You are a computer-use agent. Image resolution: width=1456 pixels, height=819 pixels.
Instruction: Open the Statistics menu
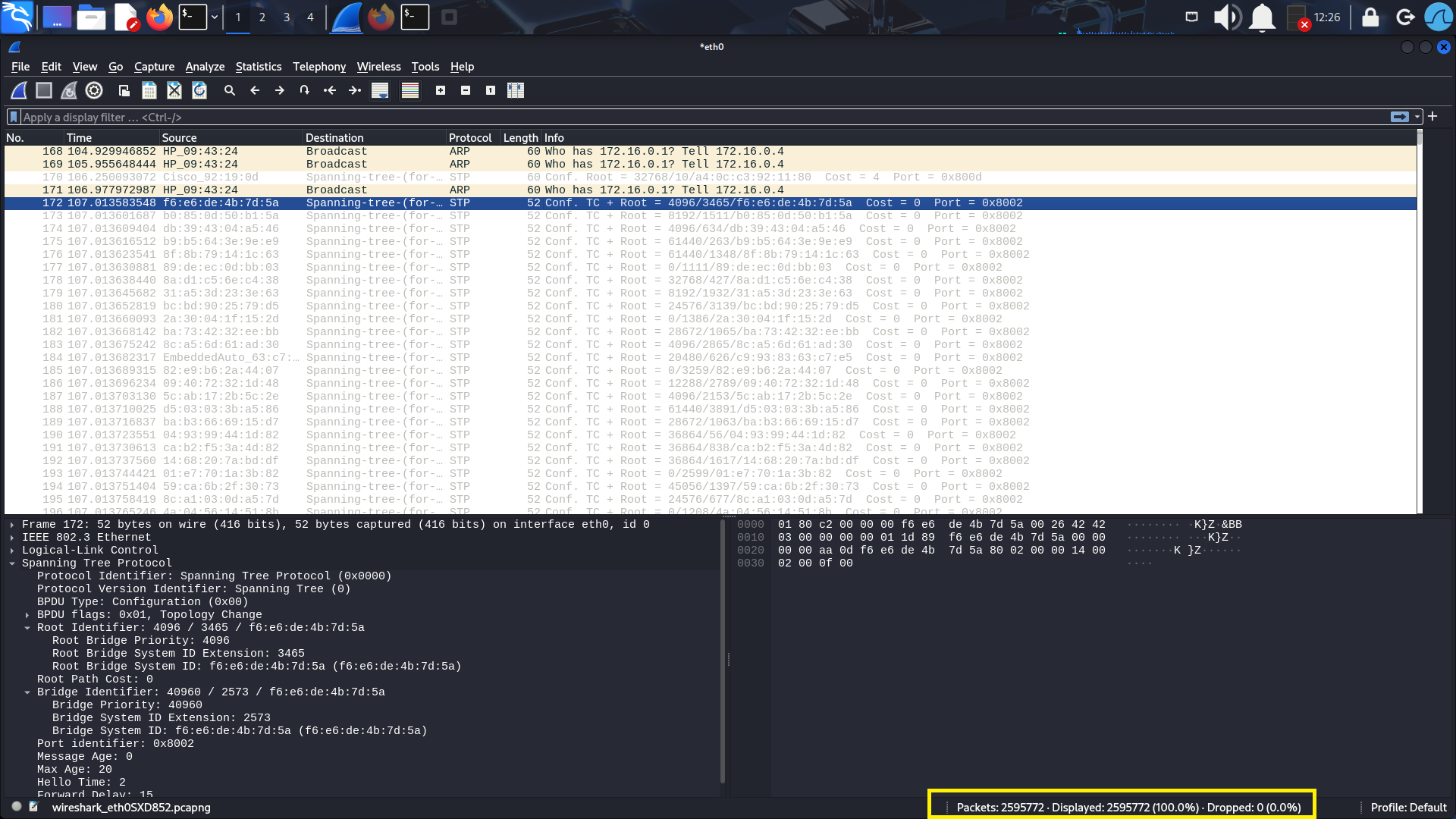pos(258,67)
